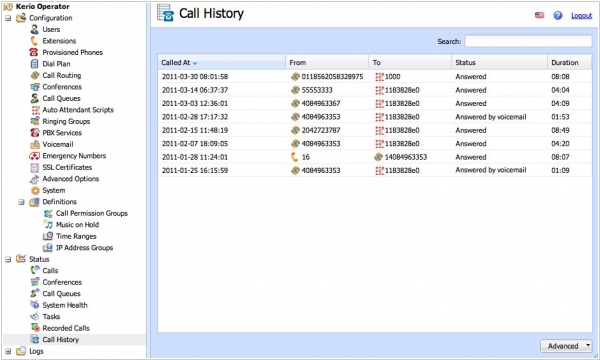Toggle the Called At sort arrow
The width and height of the screenshot is (600, 360).
tap(195, 64)
